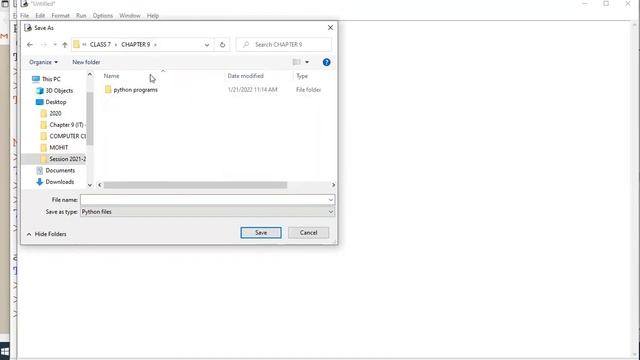Create a New folder
The width and height of the screenshot is (640, 360).
pos(86,62)
